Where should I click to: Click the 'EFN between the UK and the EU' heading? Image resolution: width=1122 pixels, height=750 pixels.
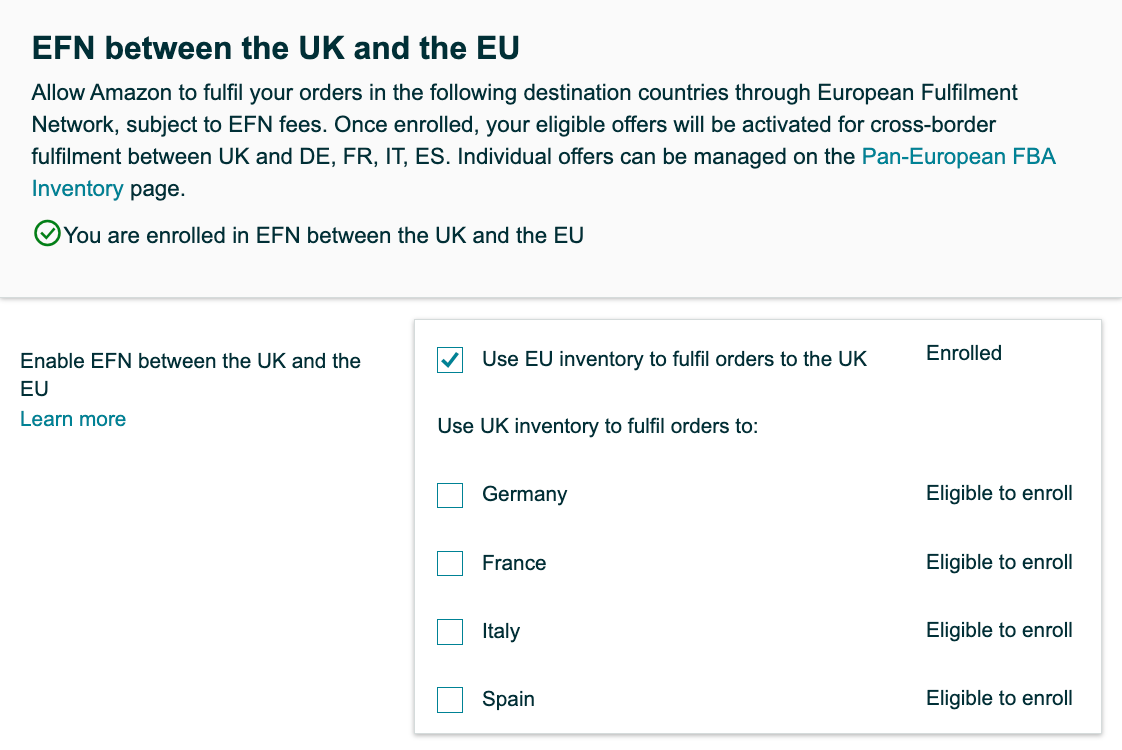coord(275,48)
